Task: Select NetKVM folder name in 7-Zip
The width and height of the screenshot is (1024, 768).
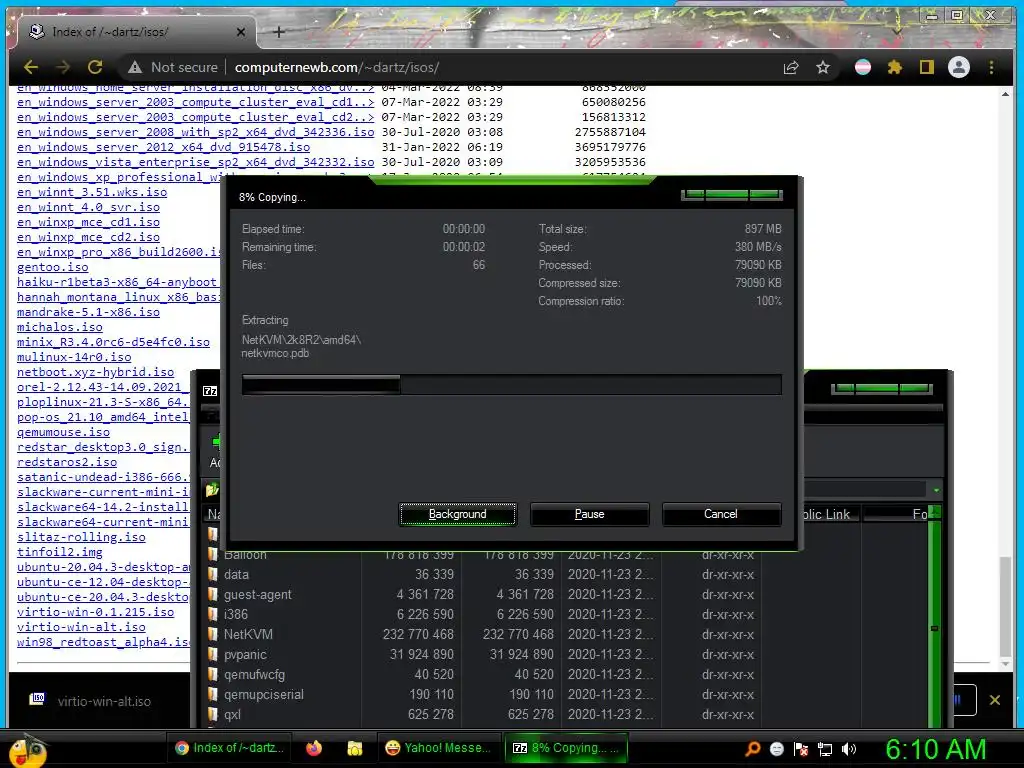Action: tap(248, 634)
